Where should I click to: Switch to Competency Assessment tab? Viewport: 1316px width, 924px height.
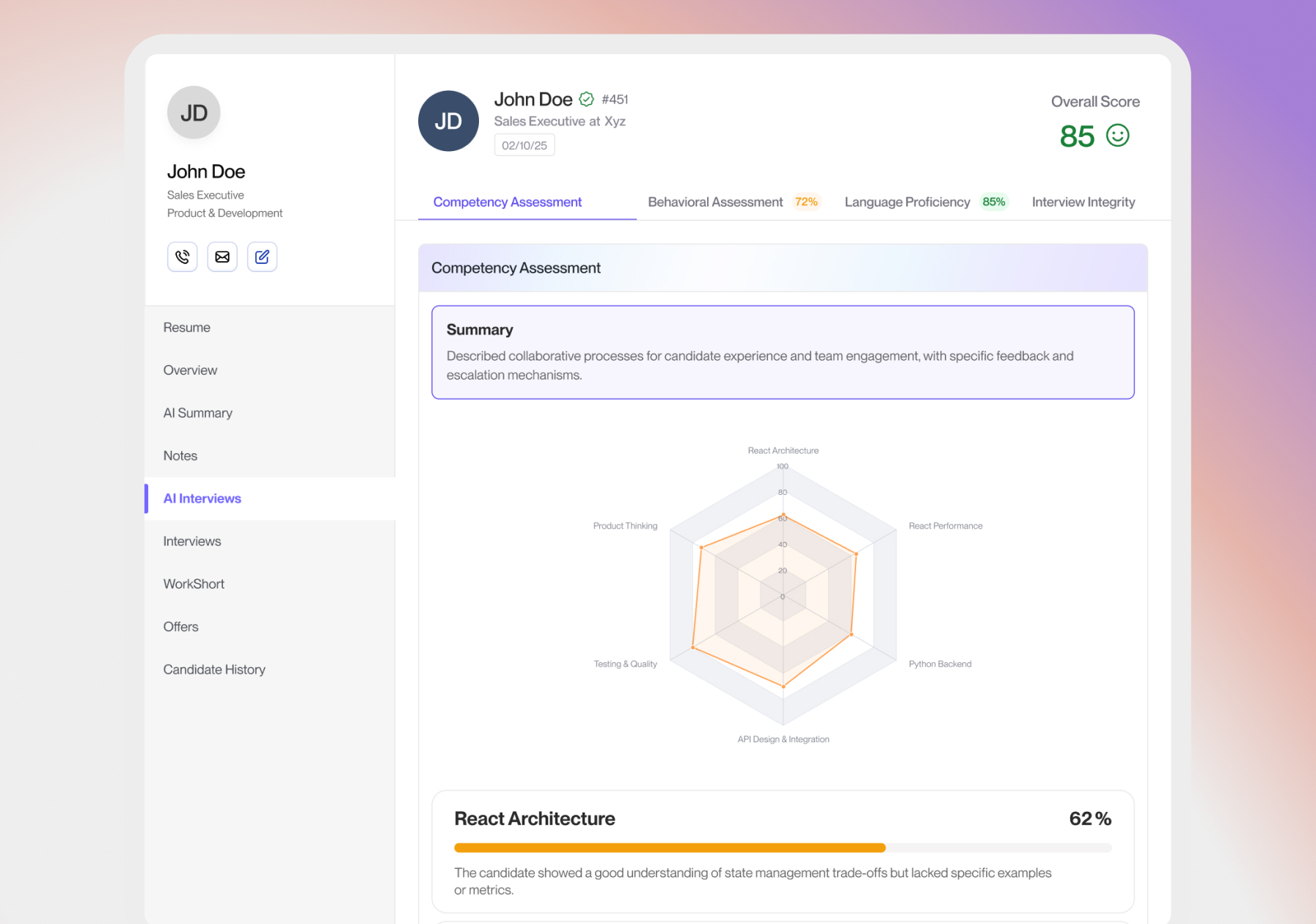point(508,202)
